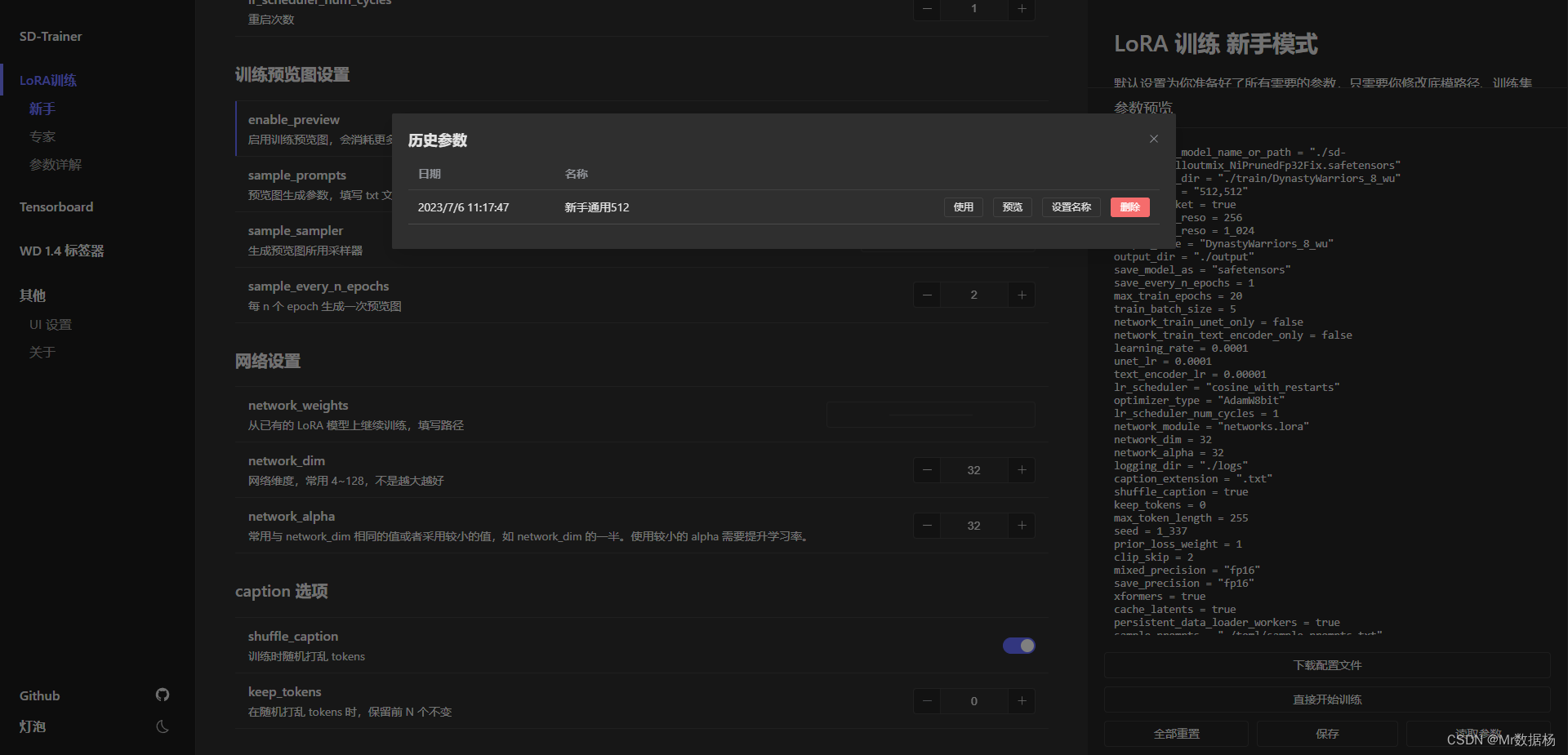
Task: Click the lr_scheduler_num_cycles value field showing 1
Action: click(x=973, y=9)
